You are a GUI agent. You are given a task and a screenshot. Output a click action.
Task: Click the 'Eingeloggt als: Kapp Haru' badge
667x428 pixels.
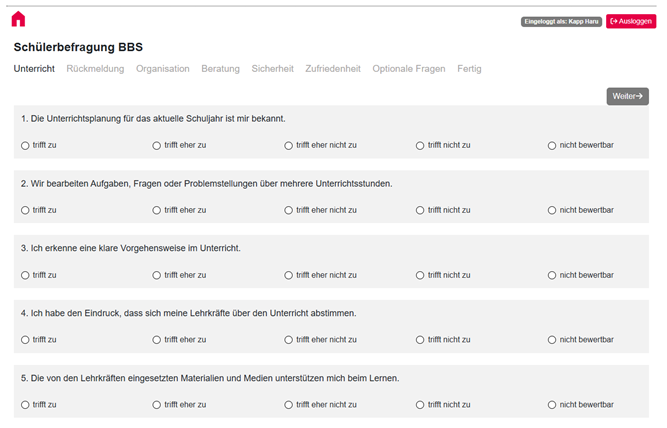click(561, 21)
